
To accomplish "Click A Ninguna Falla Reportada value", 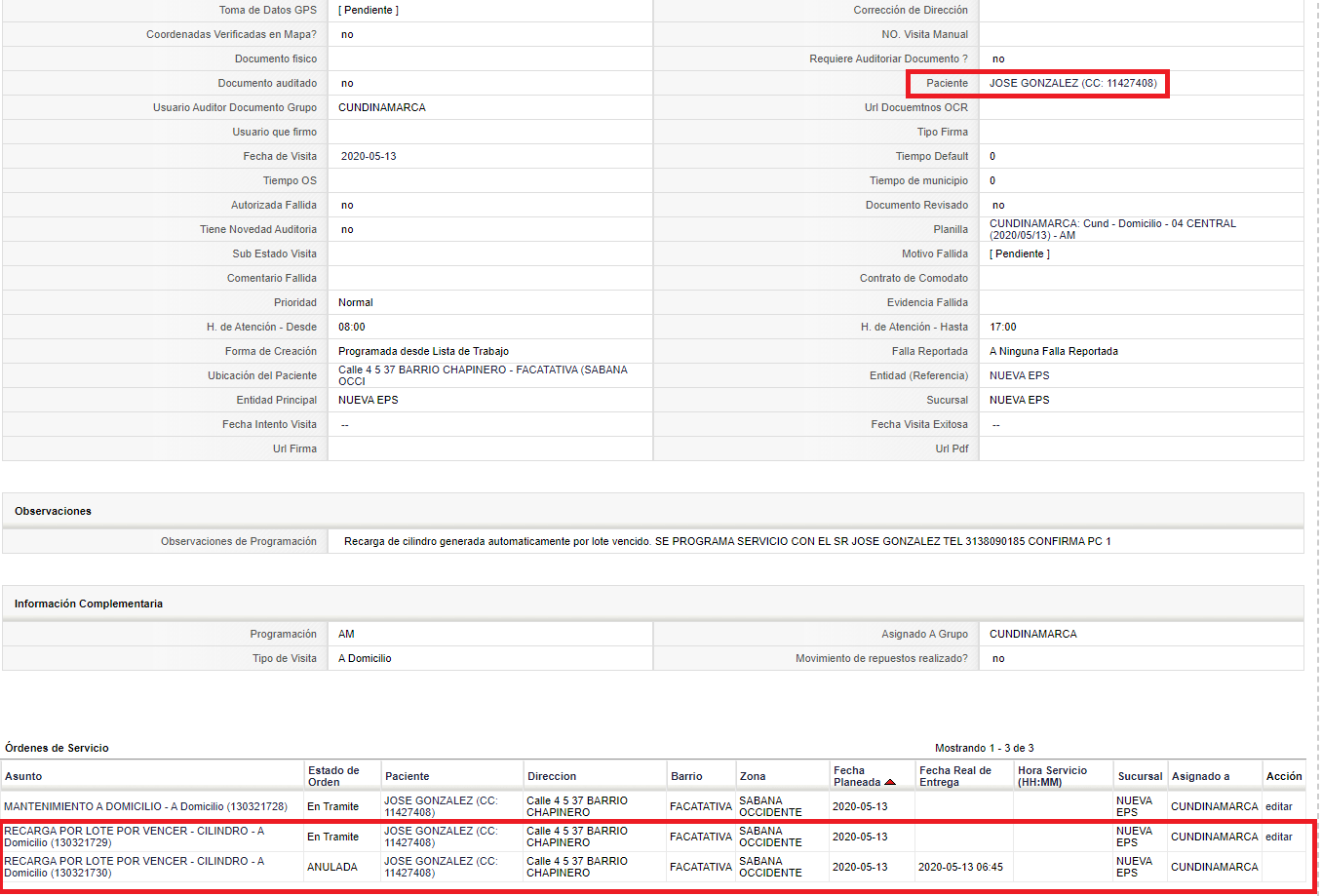I will click(1054, 351).
